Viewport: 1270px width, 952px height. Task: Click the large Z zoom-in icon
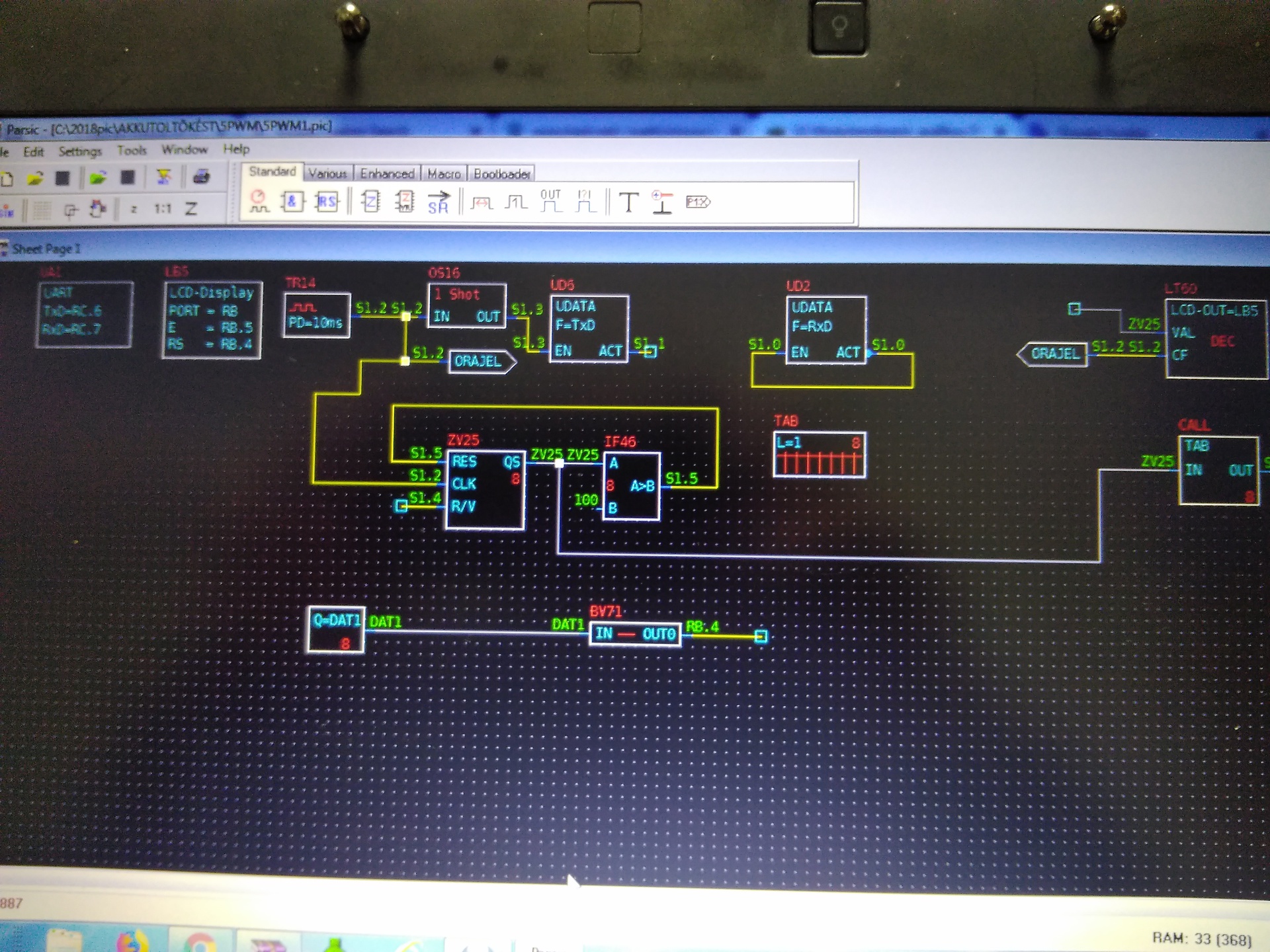click(191, 210)
